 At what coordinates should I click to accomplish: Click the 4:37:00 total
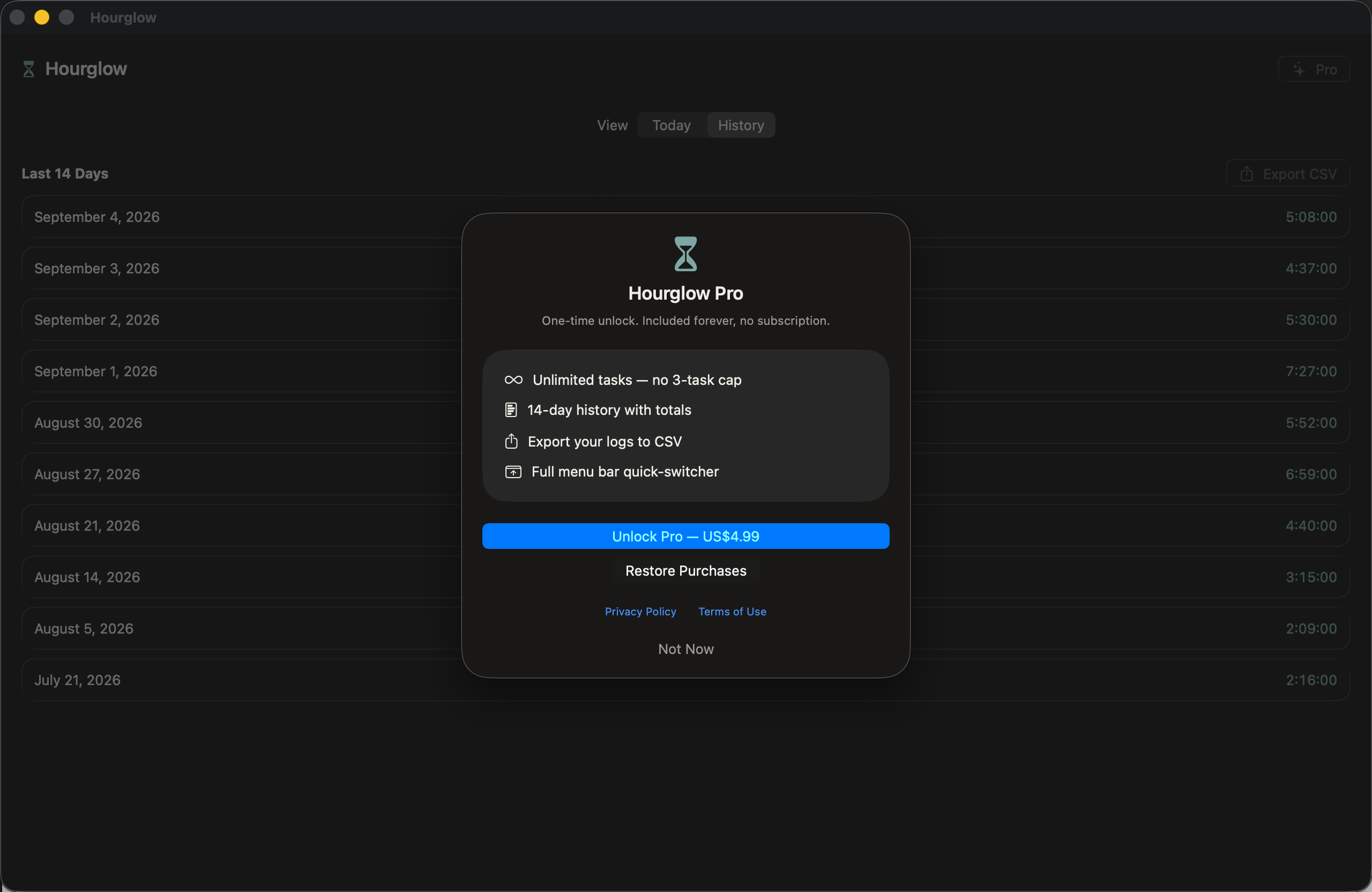coord(1311,269)
